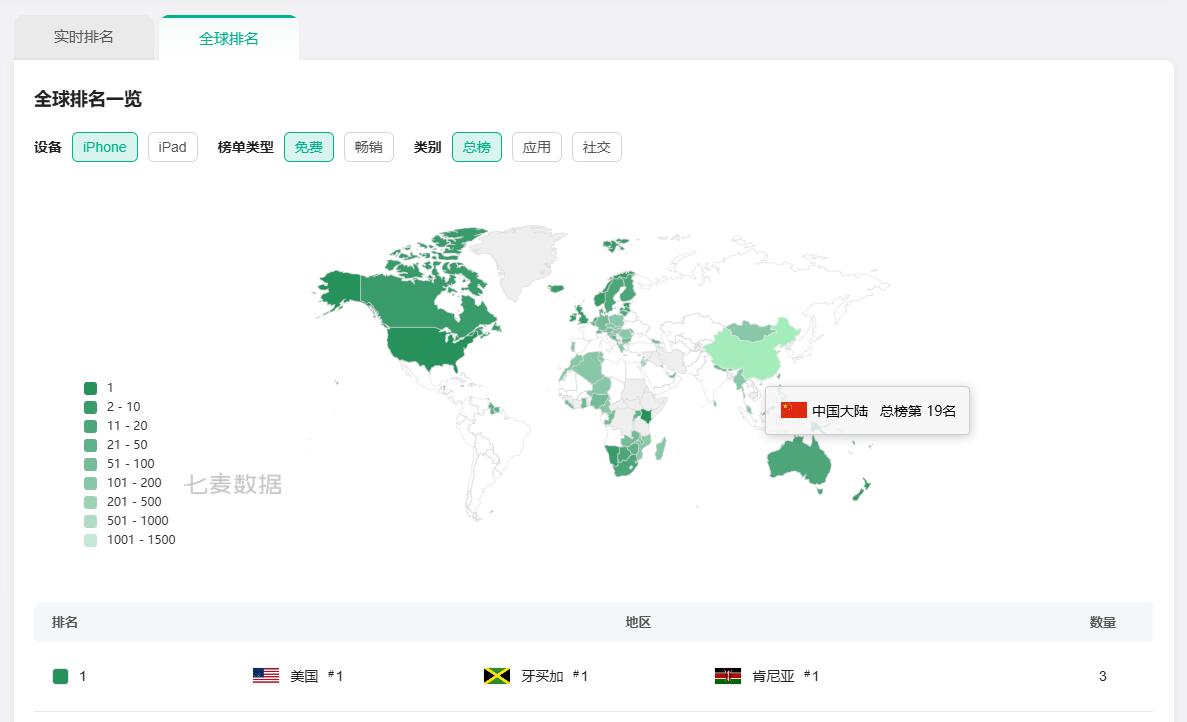Select 应用 category filter
Viewport: 1187px width, 722px height.
pos(537,147)
